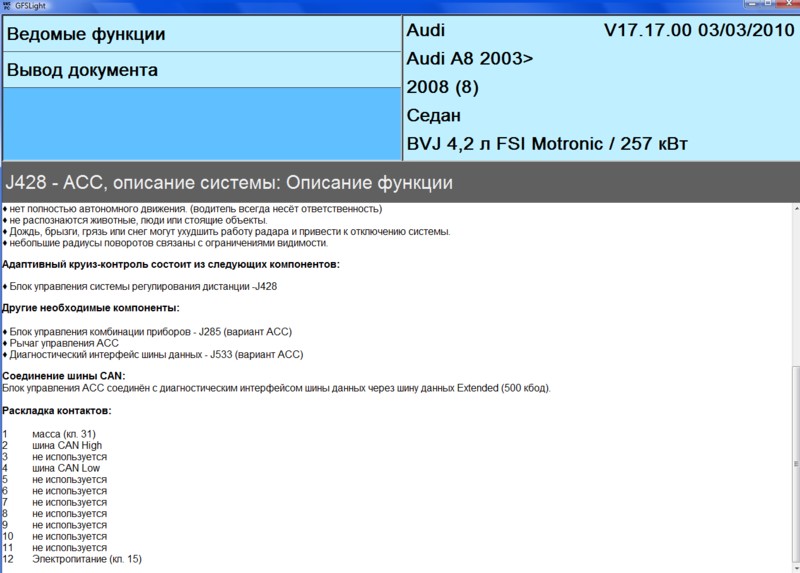Click pin 2 шина CAN High row

pyautogui.click(x=66, y=445)
